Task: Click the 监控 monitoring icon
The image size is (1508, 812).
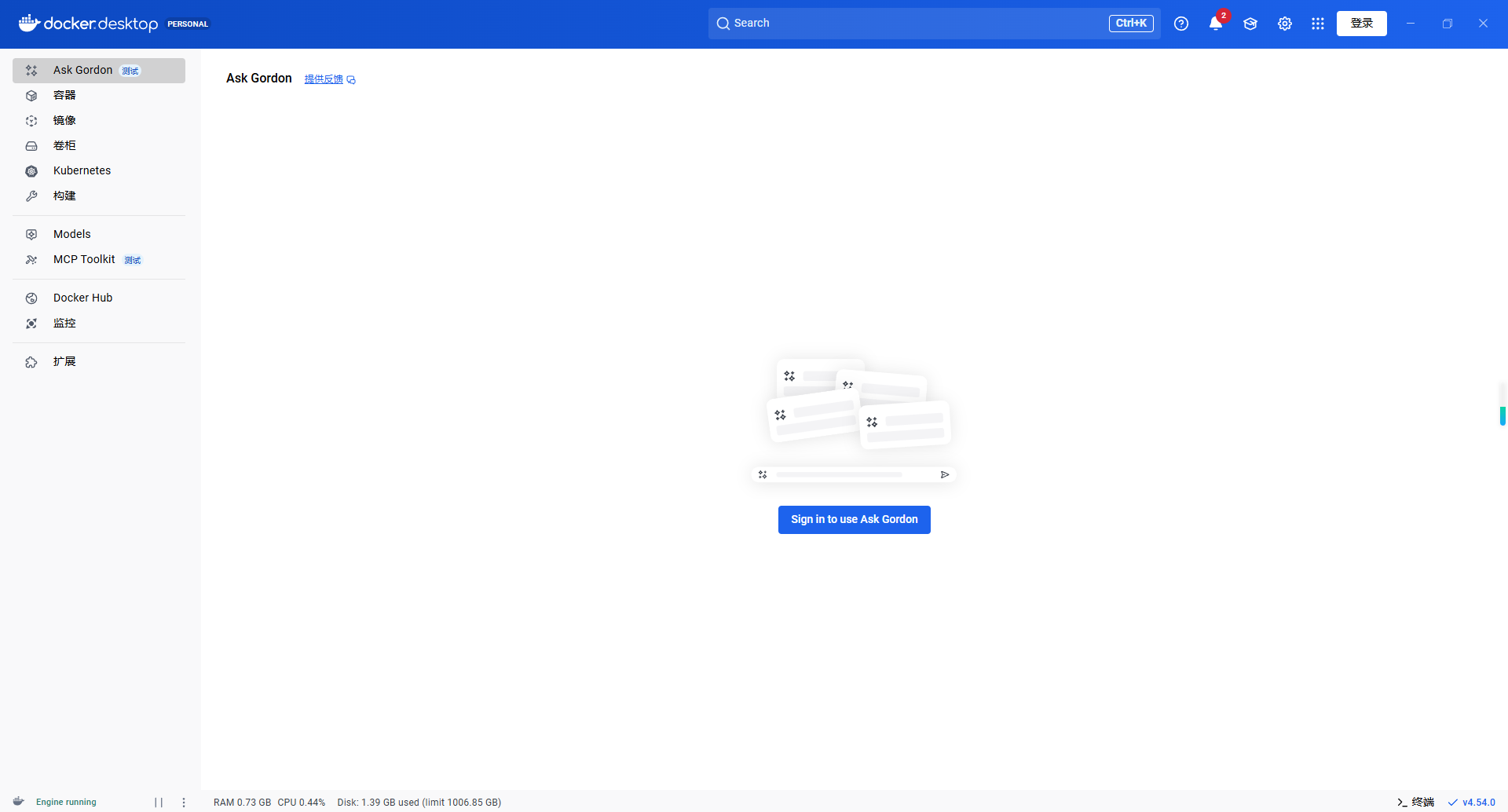Action: click(x=31, y=324)
